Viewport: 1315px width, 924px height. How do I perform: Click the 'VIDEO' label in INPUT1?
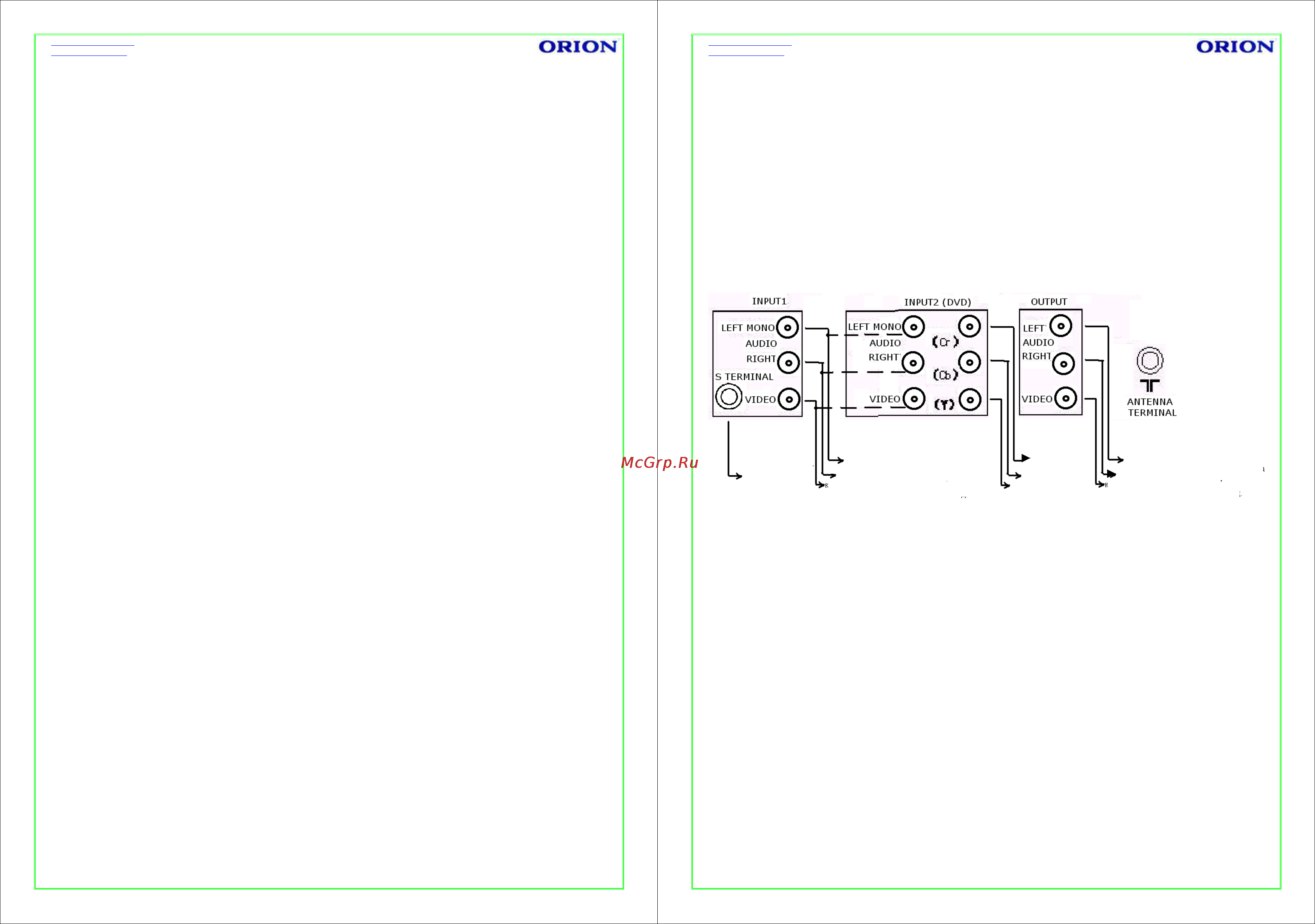(x=760, y=400)
